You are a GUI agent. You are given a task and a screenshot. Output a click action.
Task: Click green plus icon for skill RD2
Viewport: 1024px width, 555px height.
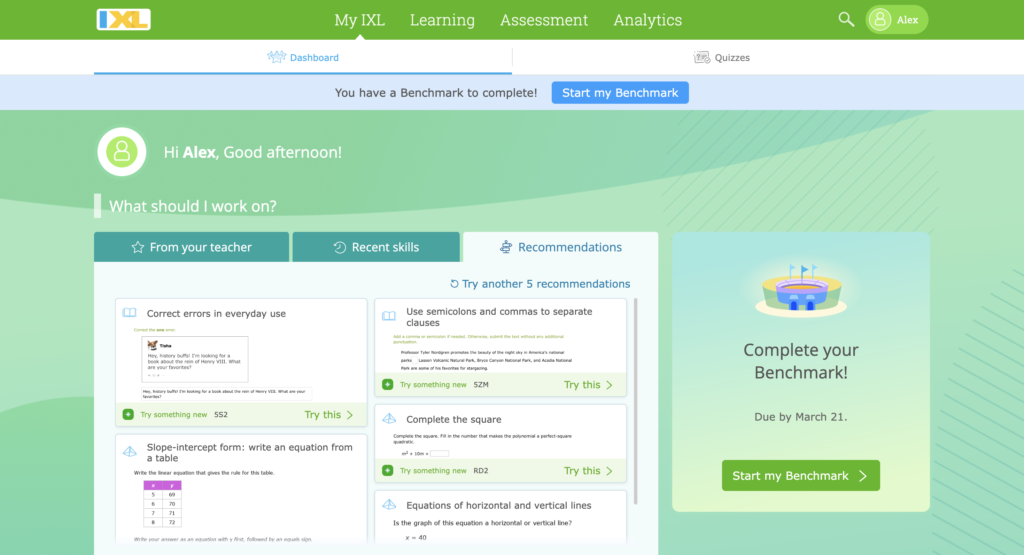pos(387,471)
